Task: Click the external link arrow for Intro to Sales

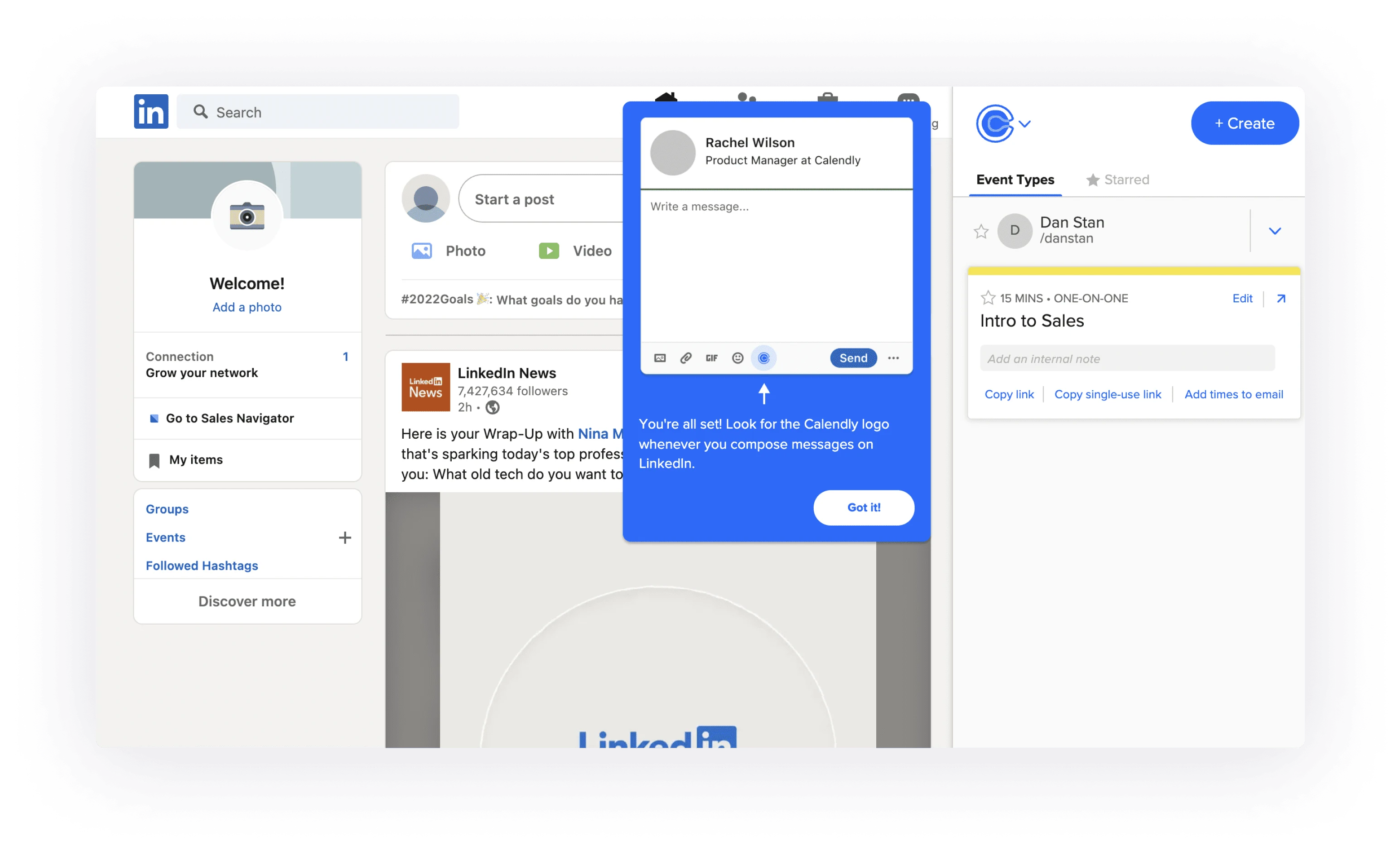Action: (1281, 298)
